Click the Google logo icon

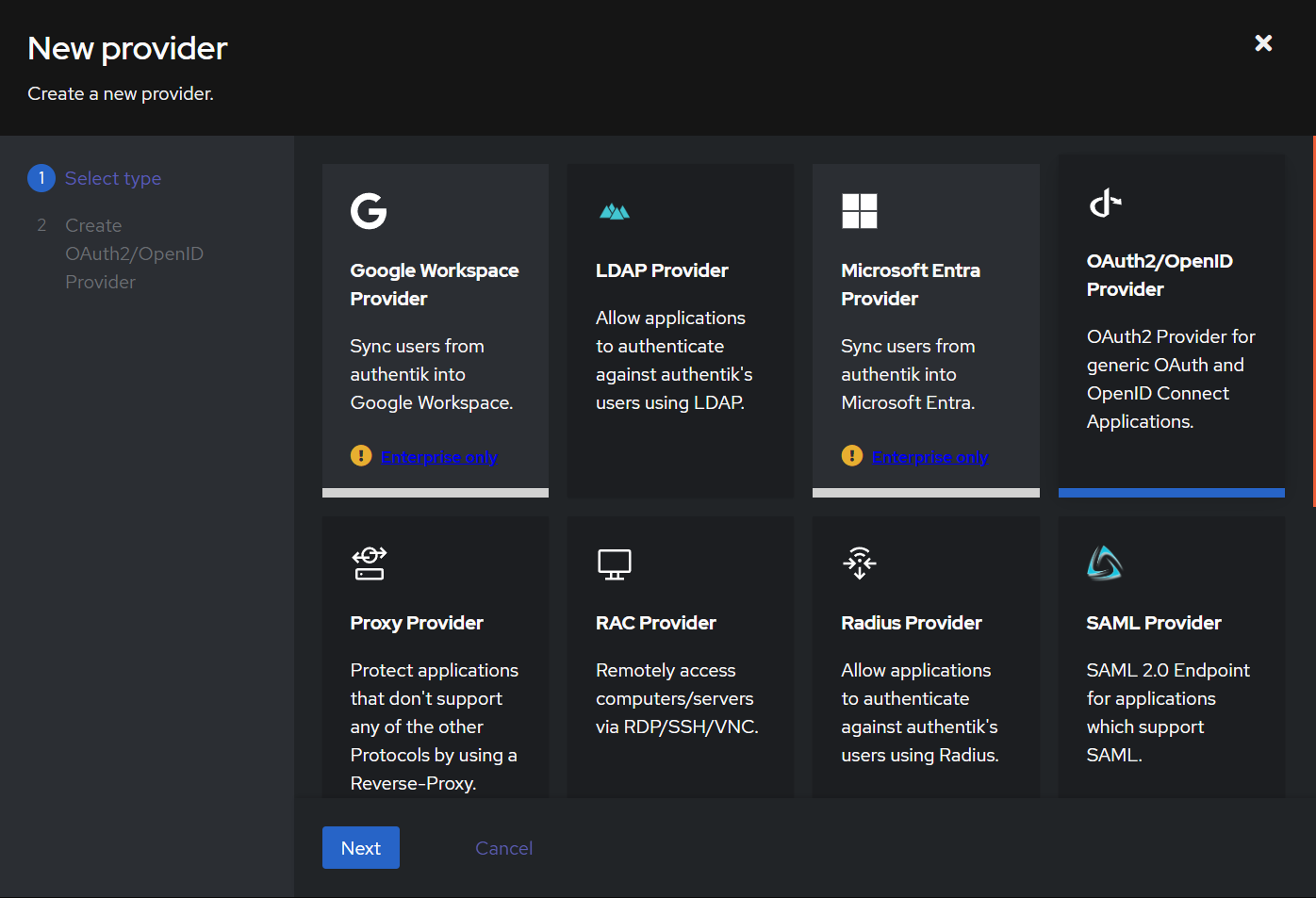[x=369, y=211]
